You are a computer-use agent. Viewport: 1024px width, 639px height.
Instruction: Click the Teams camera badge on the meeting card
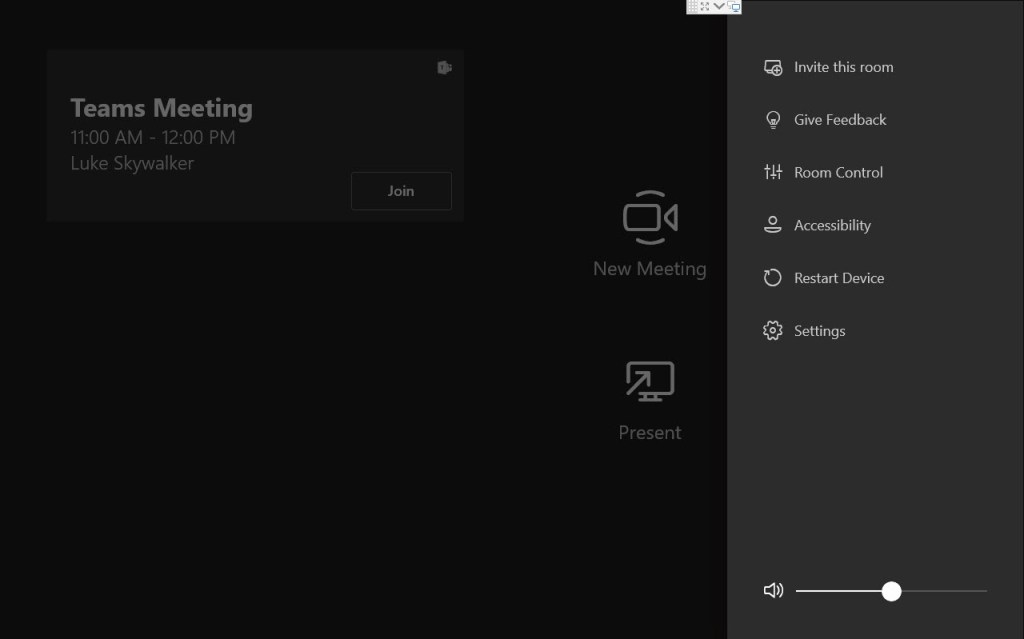point(444,68)
